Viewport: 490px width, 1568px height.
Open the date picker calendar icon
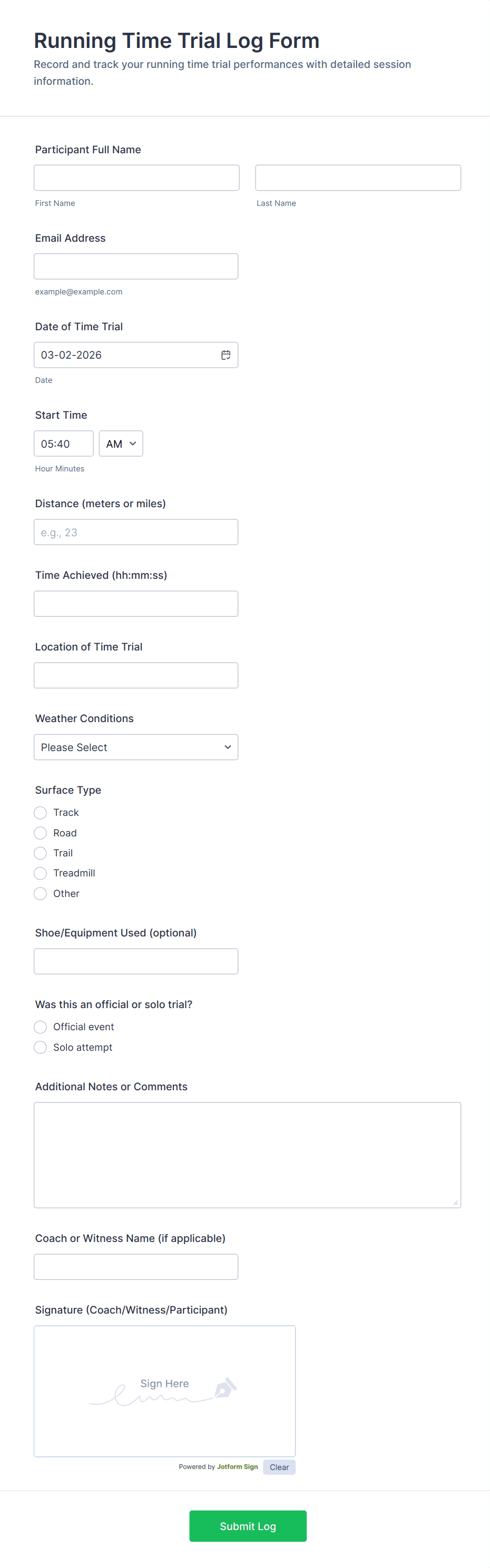click(x=225, y=355)
